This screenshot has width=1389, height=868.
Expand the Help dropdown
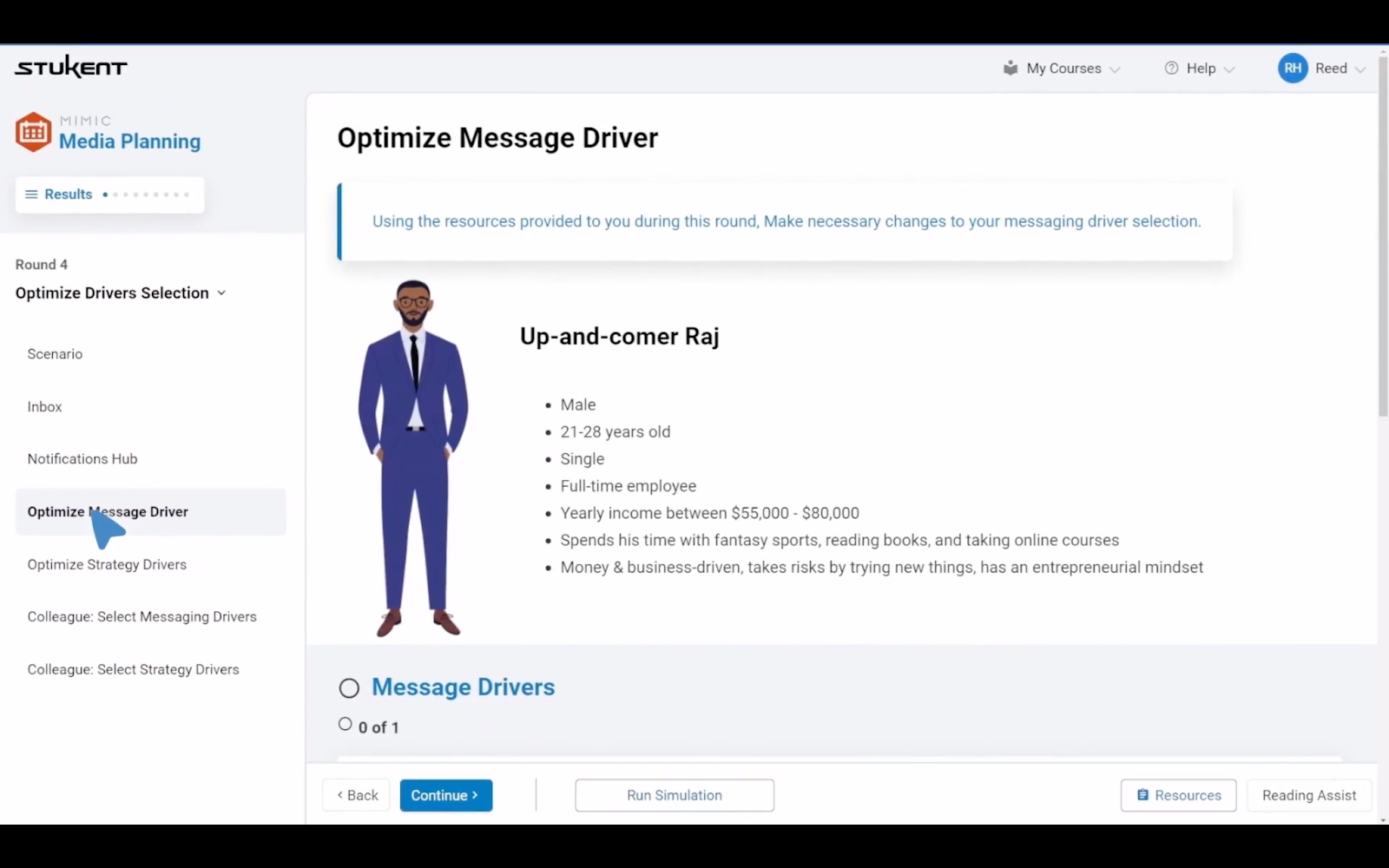tap(1200, 69)
